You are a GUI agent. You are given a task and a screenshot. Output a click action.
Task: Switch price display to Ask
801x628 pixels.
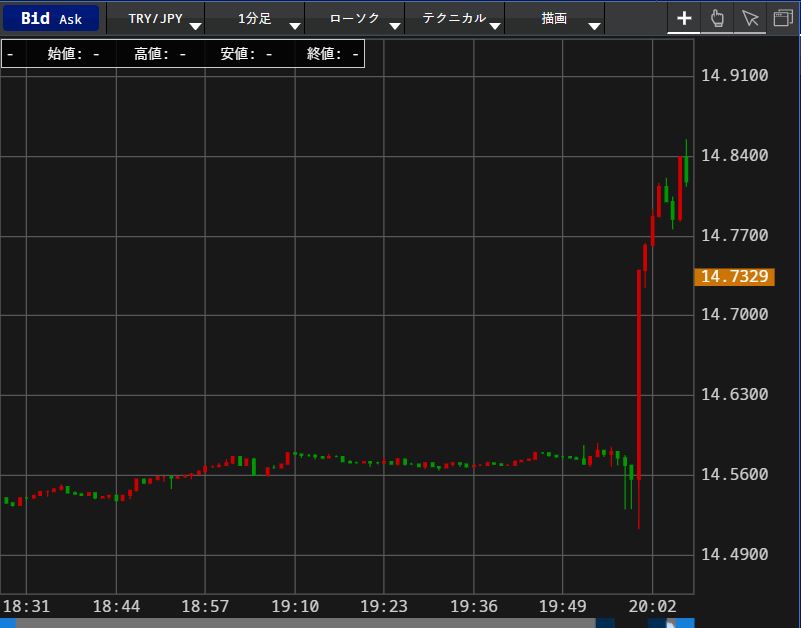pos(70,19)
